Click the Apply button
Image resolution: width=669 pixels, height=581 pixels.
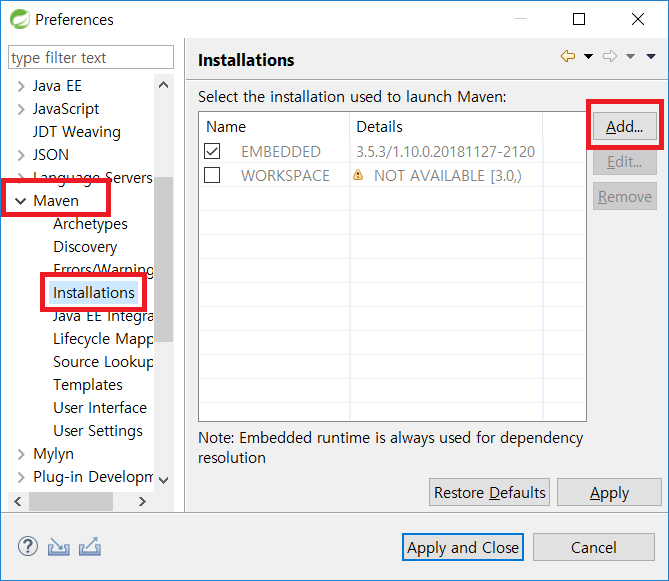pos(609,492)
